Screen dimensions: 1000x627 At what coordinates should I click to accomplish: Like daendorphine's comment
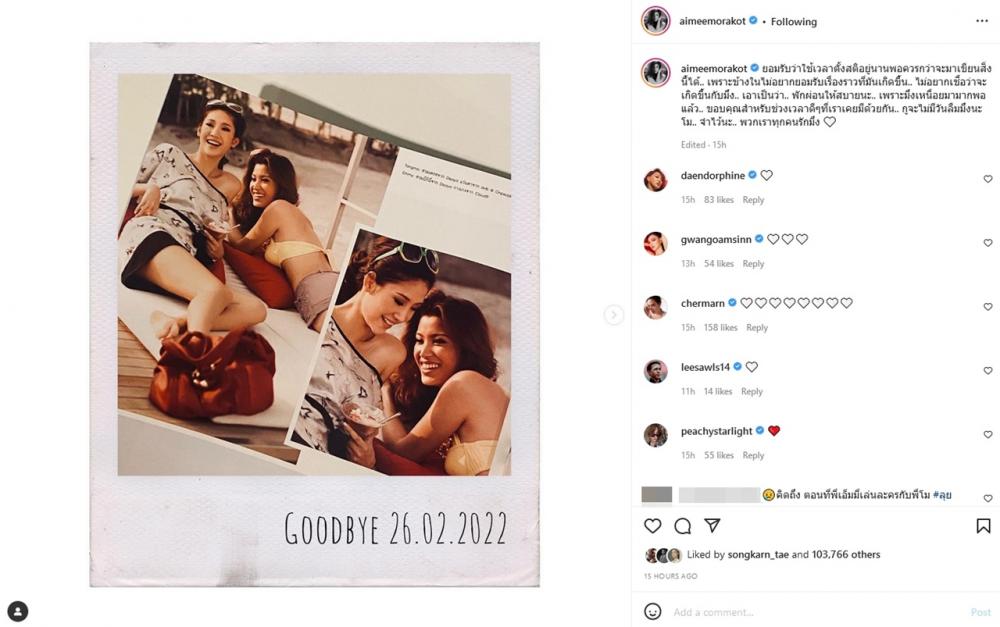(x=988, y=179)
